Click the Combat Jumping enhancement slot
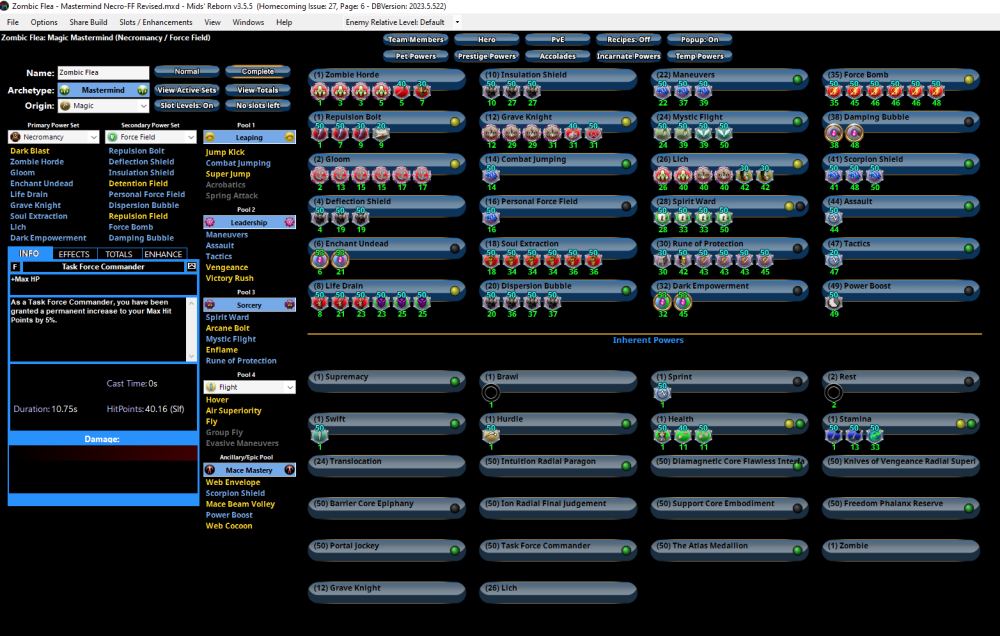Screen dimensions: 1000x636 point(491,176)
